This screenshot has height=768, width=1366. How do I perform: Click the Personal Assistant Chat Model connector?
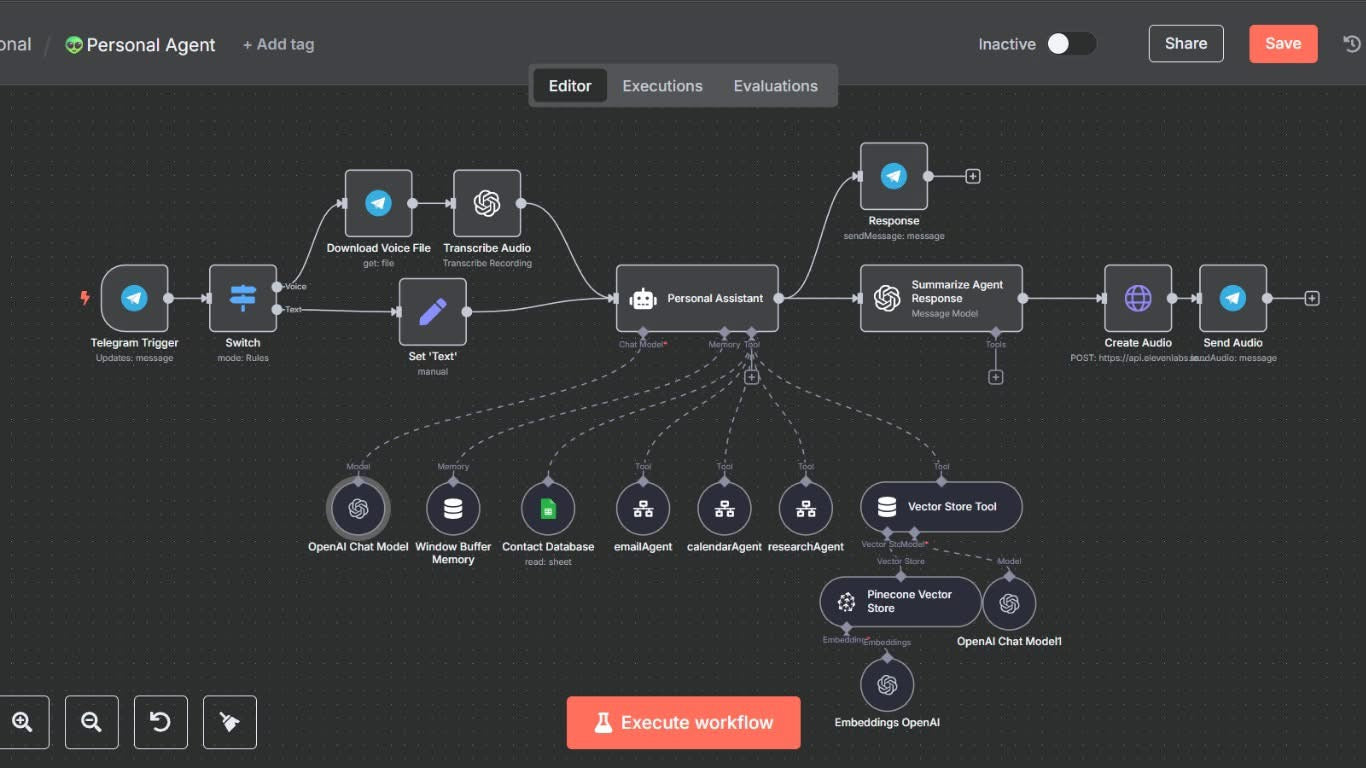(x=643, y=332)
